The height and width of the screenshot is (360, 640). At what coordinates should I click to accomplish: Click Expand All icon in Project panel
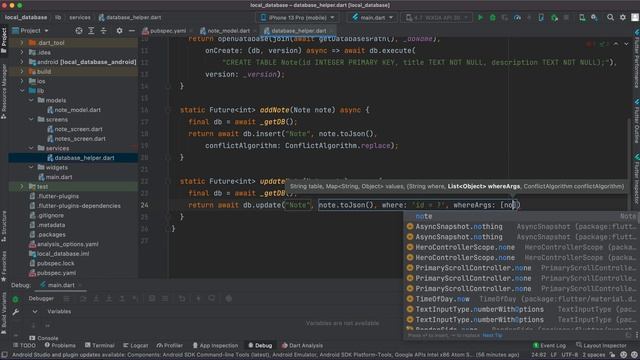[91, 31]
